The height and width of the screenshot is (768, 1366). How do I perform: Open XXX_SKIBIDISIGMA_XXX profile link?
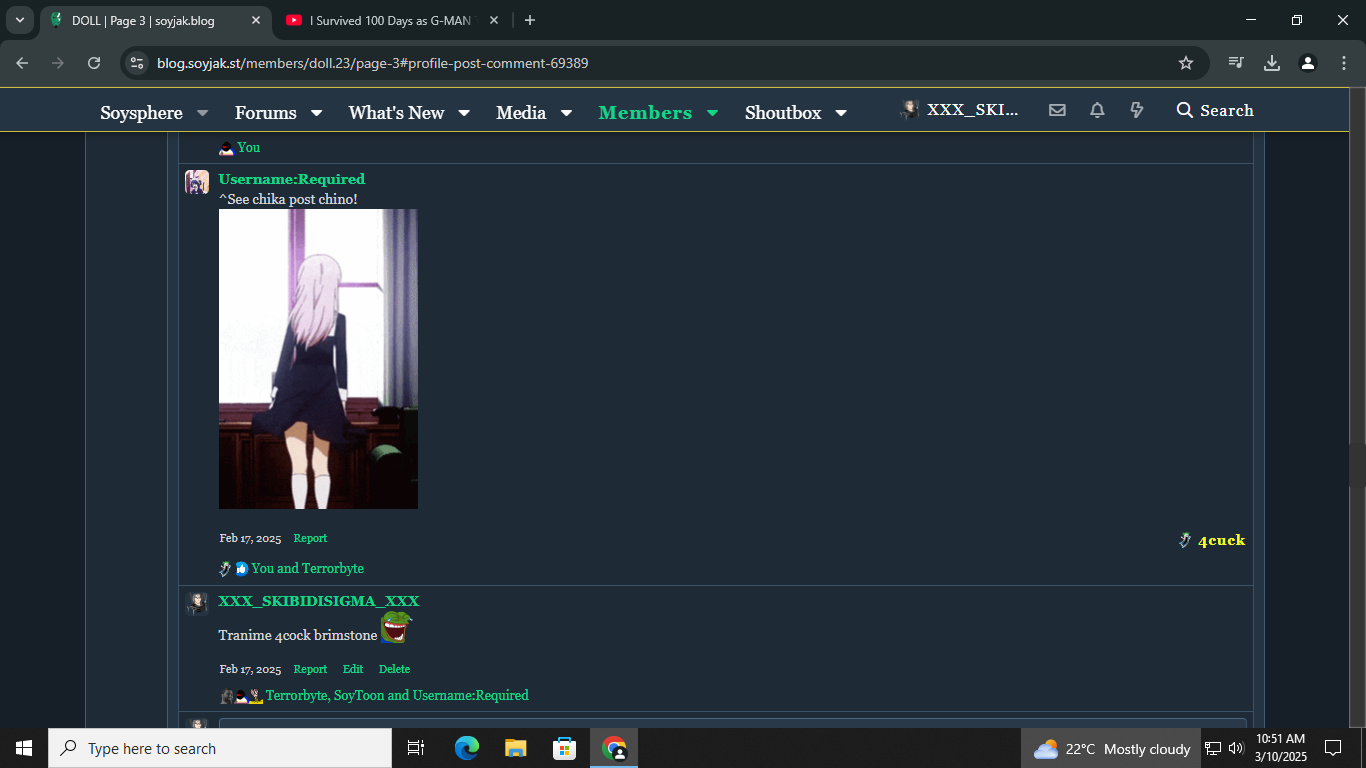319,601
